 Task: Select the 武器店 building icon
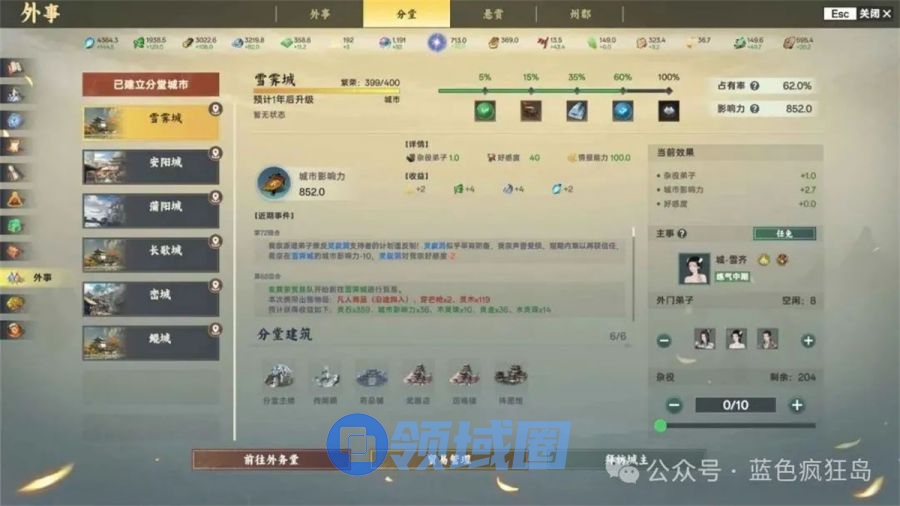(x=417, y=376)
